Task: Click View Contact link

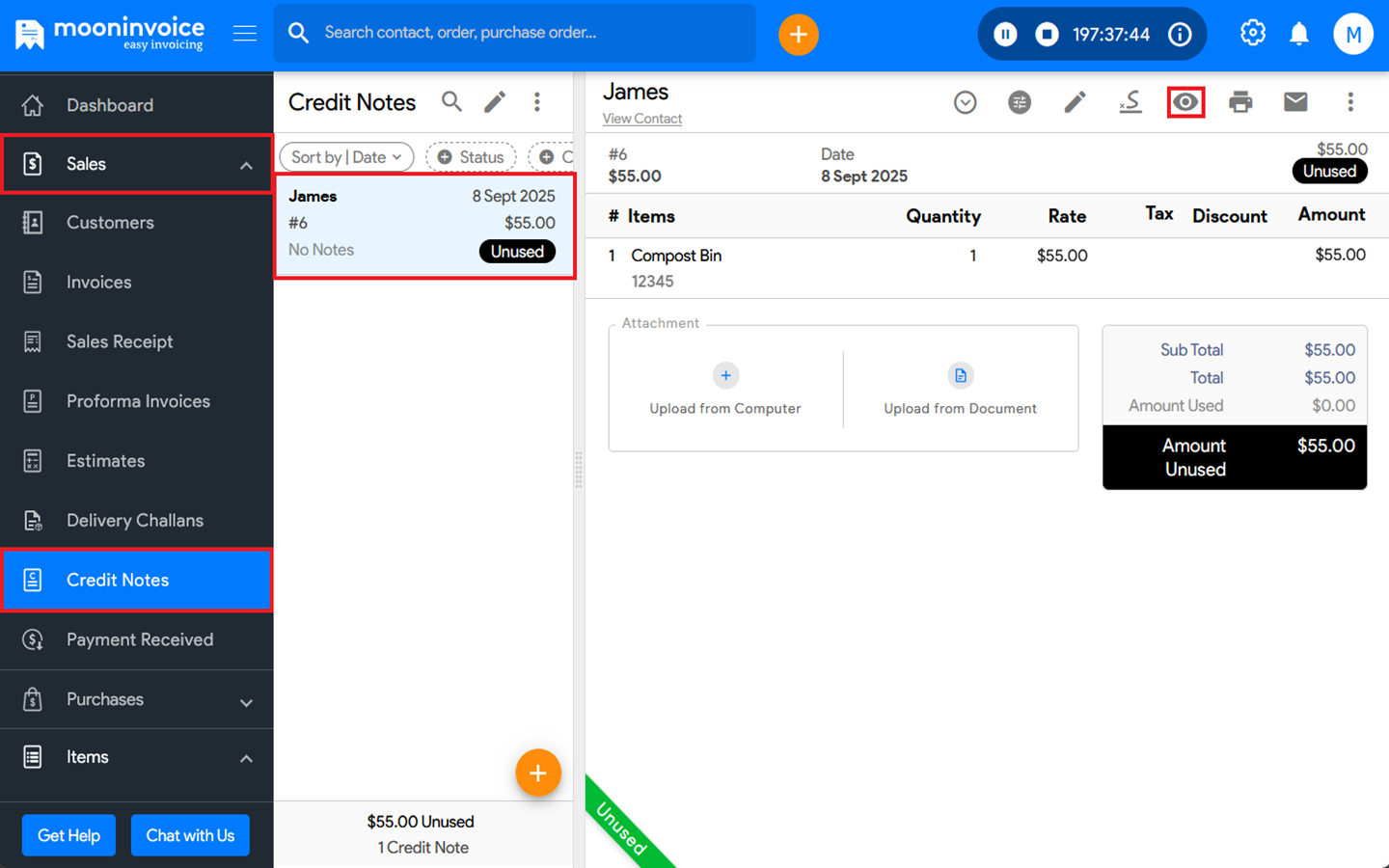Action: (642, 119)
